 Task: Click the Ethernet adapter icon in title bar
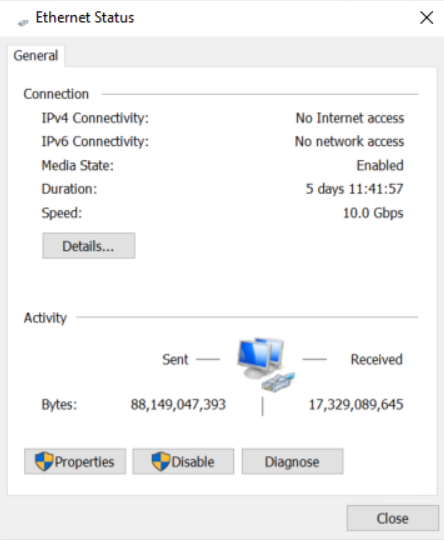(23, 23)
